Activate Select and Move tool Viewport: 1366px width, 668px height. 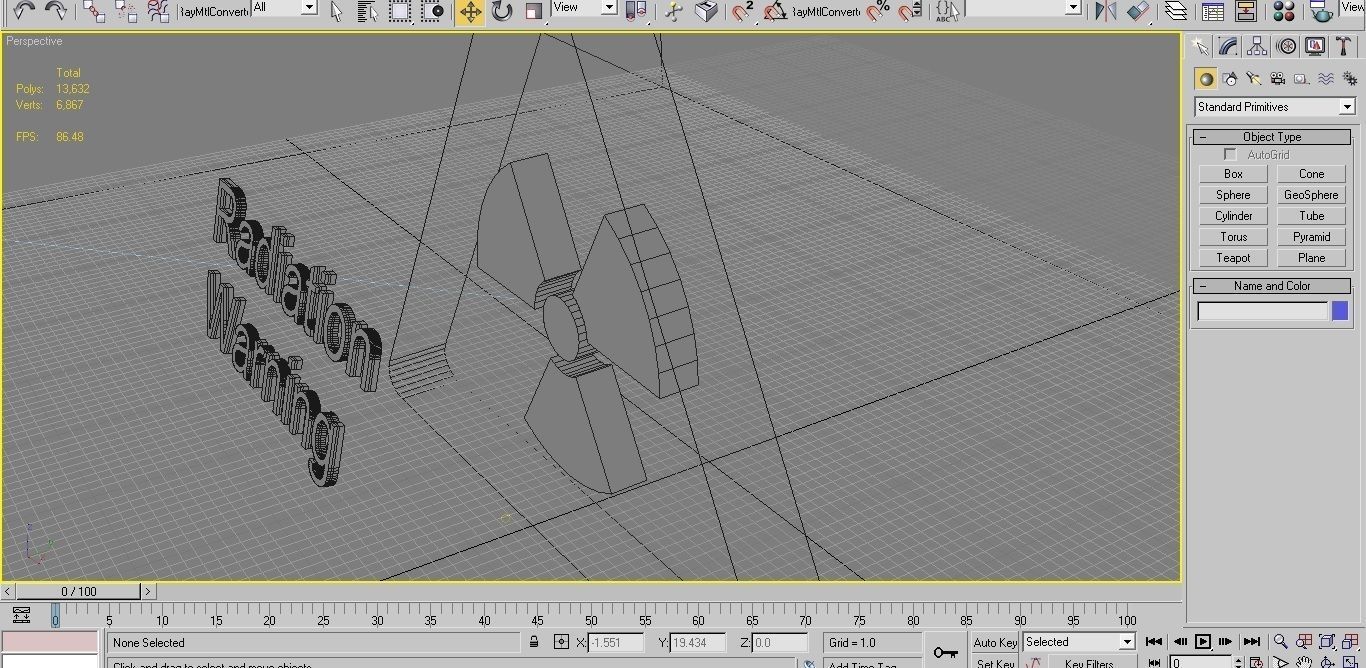point(470,11)
